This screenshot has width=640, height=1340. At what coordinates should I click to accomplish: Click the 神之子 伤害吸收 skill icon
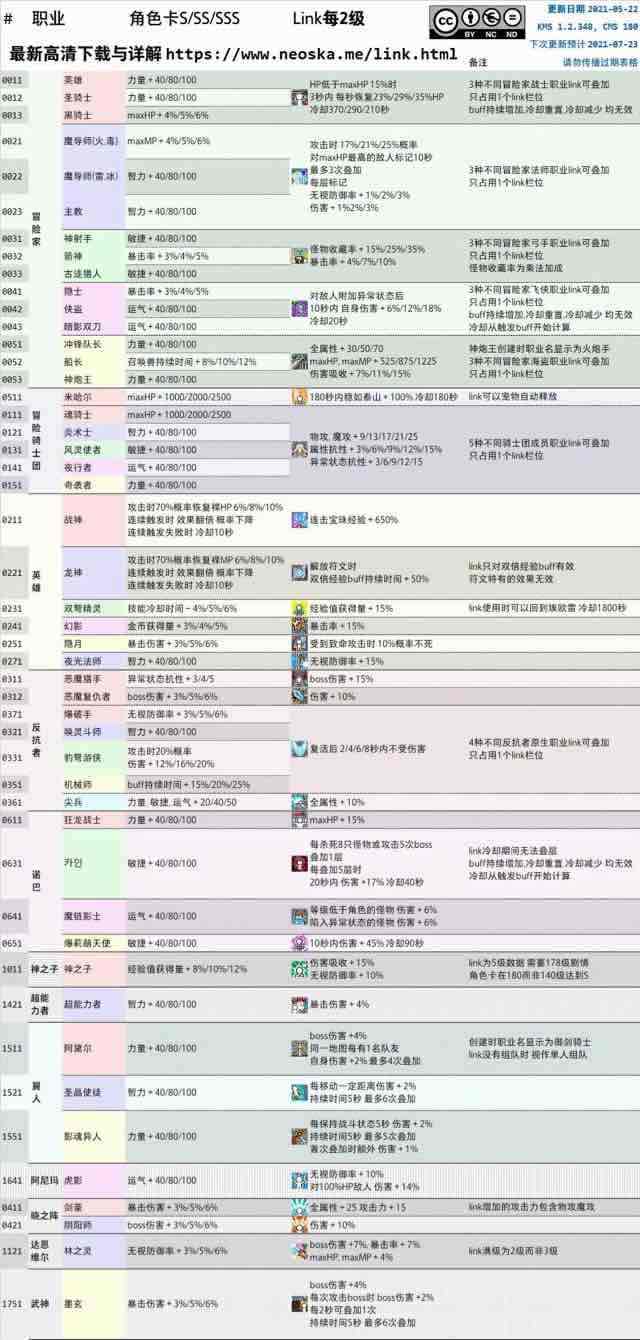coord(299,968)
